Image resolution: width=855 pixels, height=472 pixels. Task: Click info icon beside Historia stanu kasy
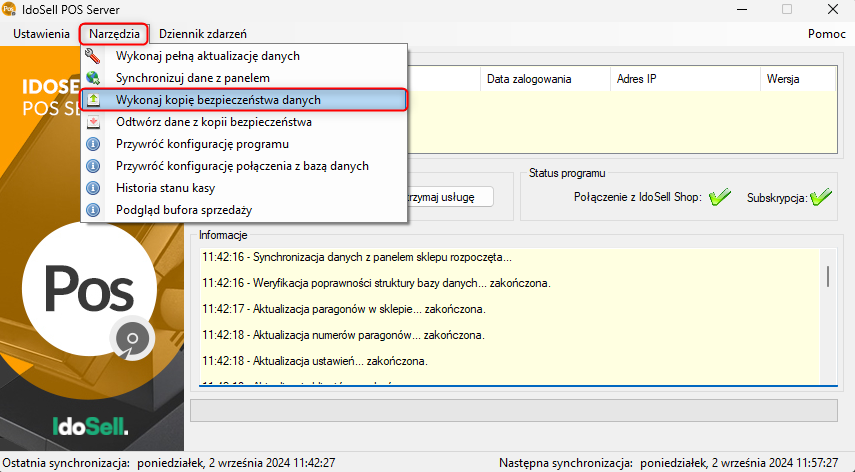93,188
